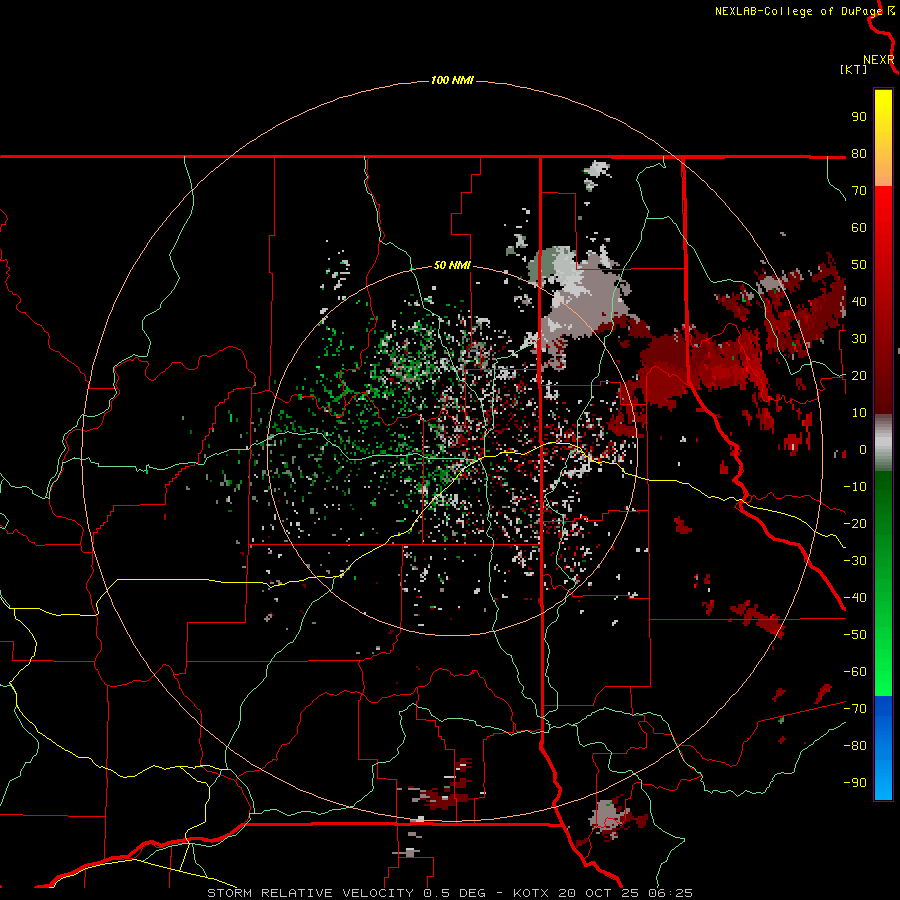The image size is (900, 900).
Task: Click the -30 value on the velocity scale
Action: [x=855, y=561]
